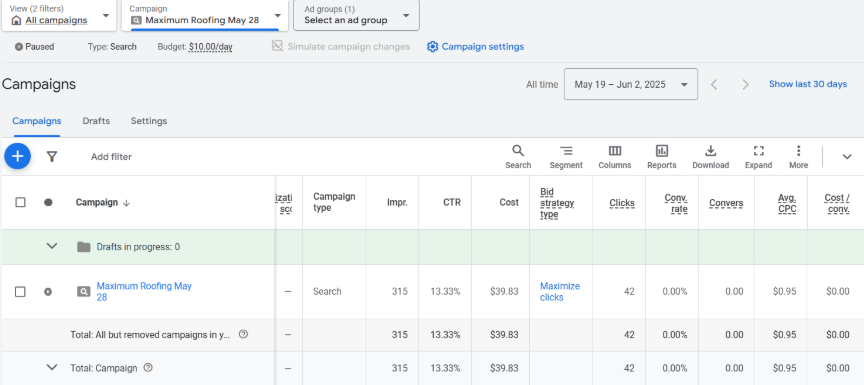Click the Campaign settings gear icon
Viewport: 864px width, 385px height.
pos(433,47)
